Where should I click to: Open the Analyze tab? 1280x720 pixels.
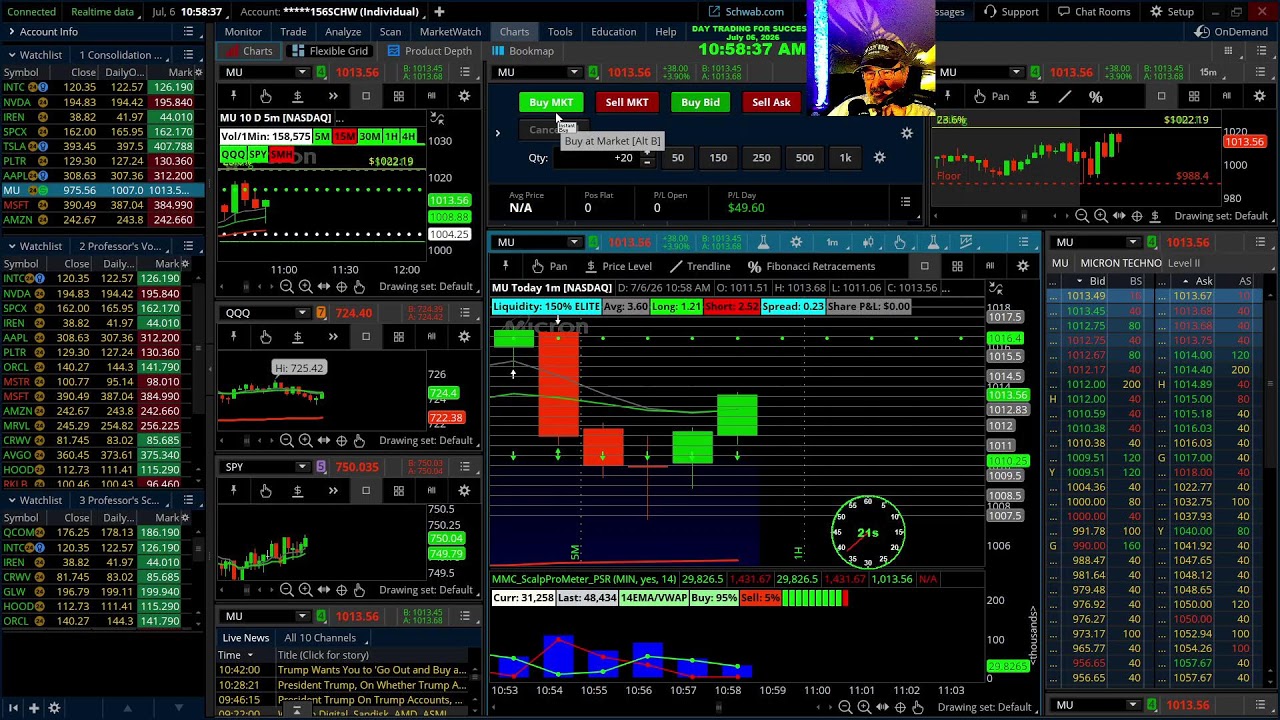pyautogui.click(x=343, y=31)
